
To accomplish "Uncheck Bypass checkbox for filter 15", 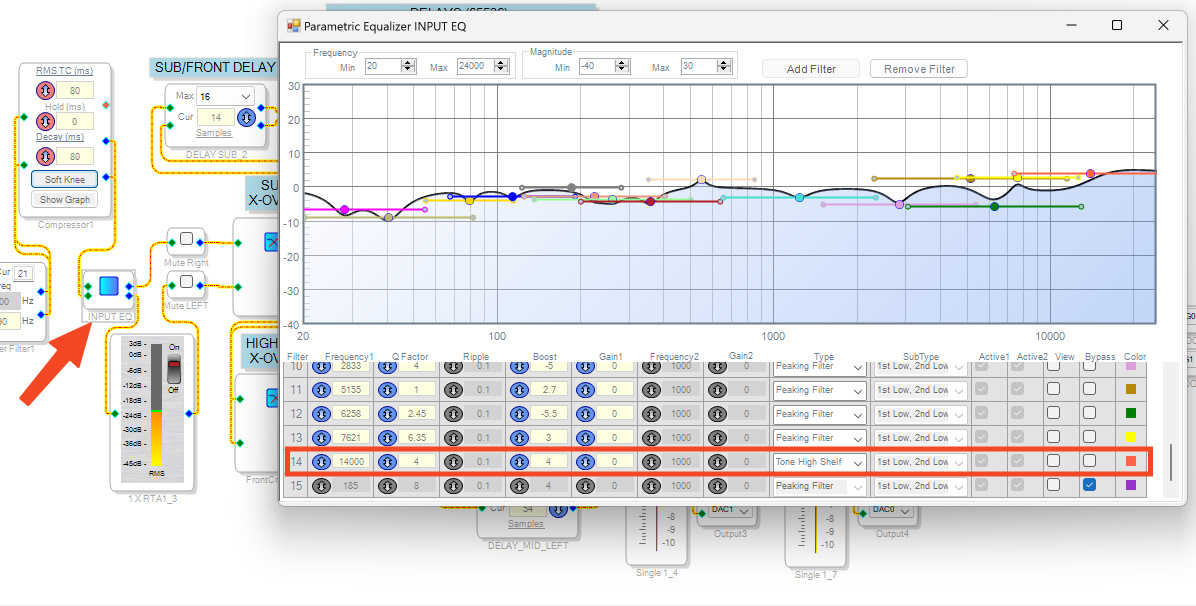I will click(x=1090, y=485).
